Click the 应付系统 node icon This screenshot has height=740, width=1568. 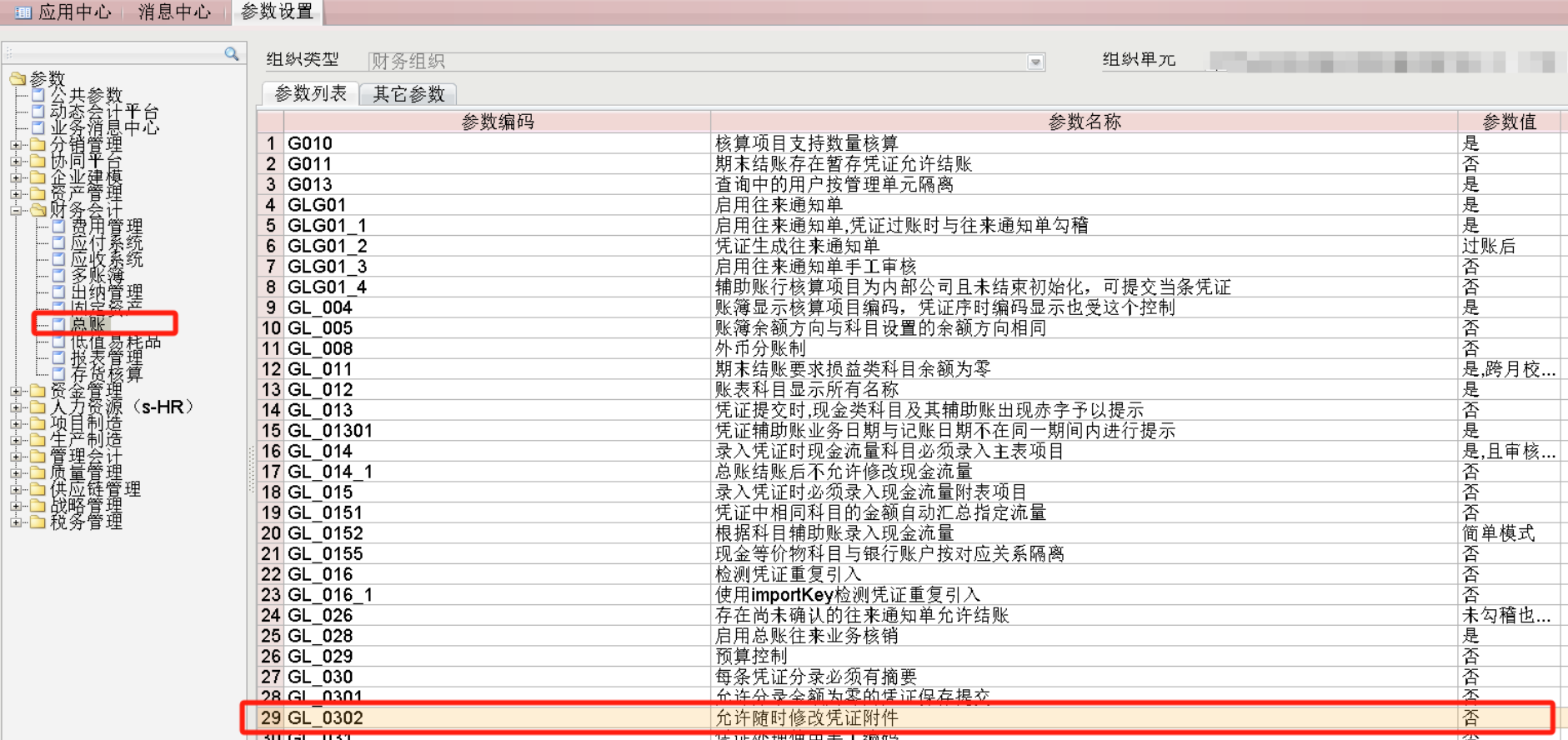pos(58,242)
